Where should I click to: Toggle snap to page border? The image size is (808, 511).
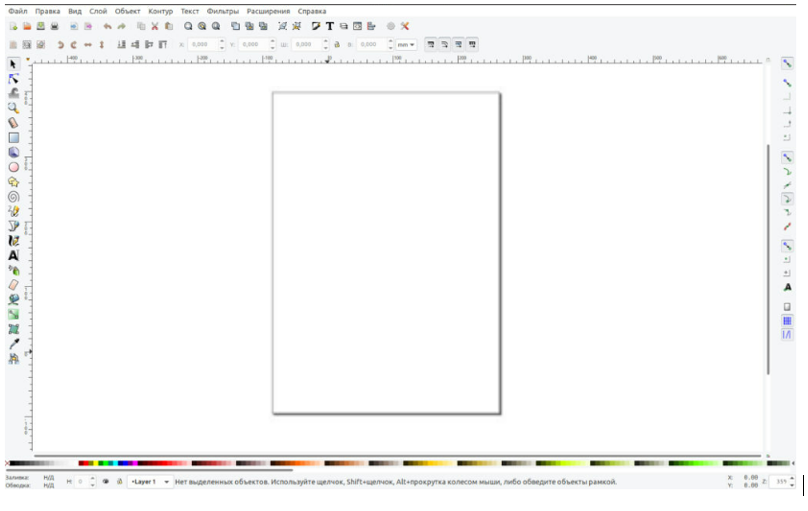tap(787, 307)
